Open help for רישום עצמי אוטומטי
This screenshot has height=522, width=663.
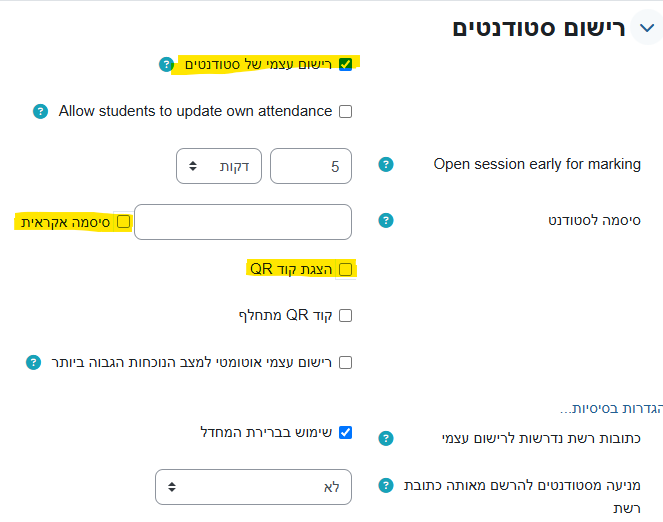[33, 362]
